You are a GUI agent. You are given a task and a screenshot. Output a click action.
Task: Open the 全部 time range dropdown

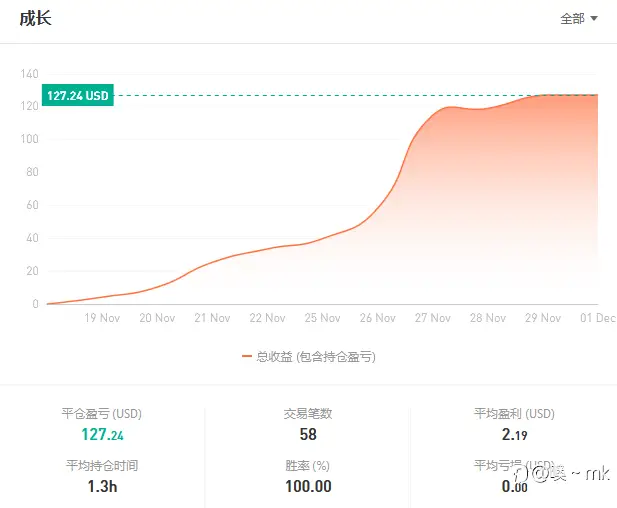[579, 18]
